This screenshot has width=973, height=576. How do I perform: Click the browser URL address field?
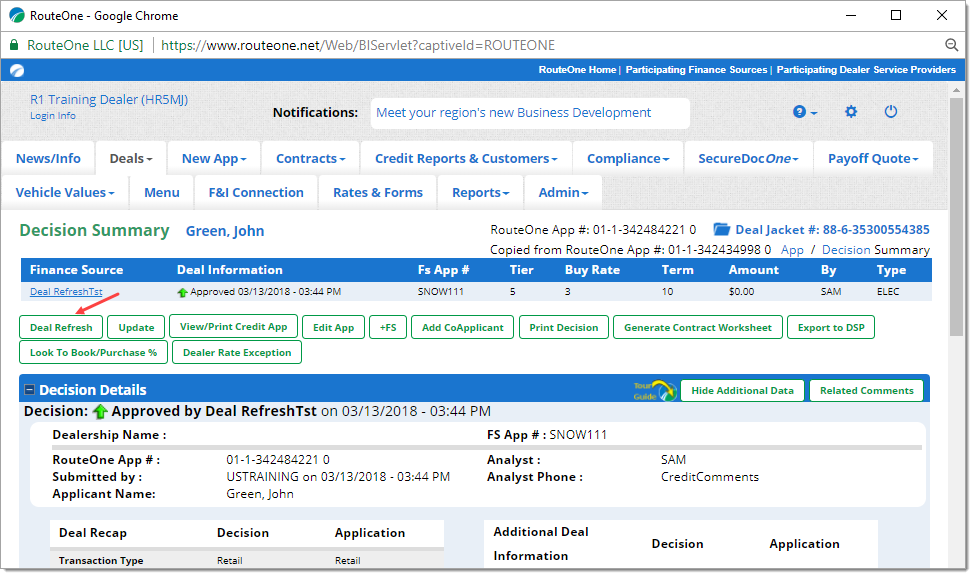pyautogui.click(x=357, y=45)
